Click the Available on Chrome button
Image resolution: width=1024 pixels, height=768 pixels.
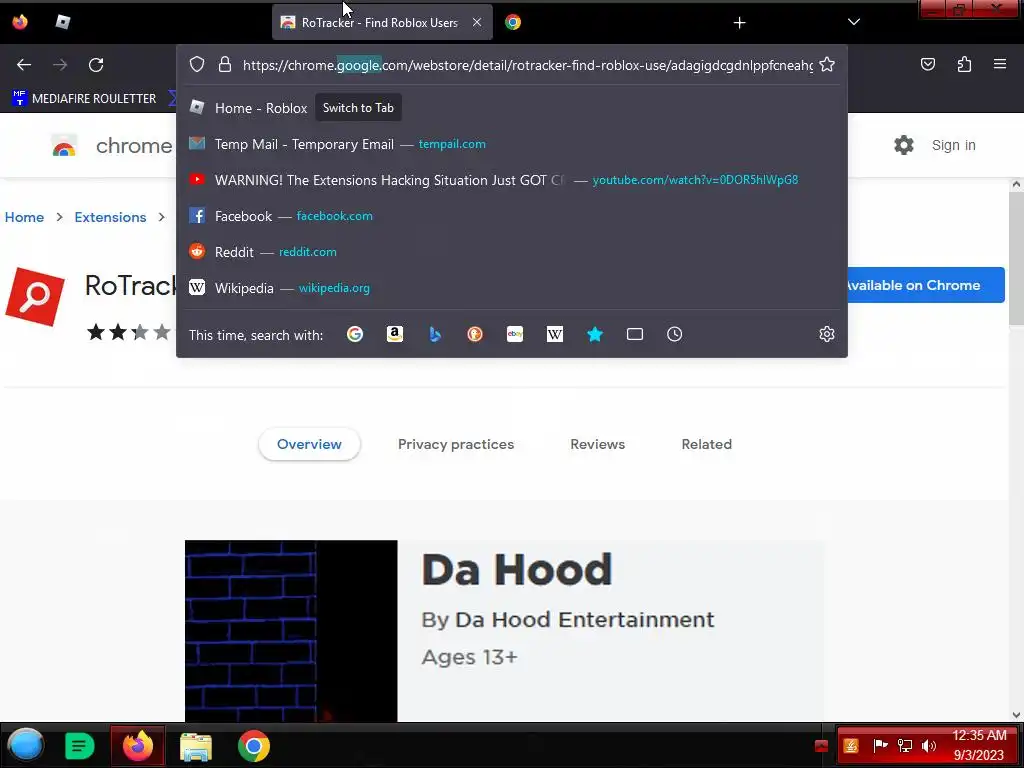(x=926, y=285)
